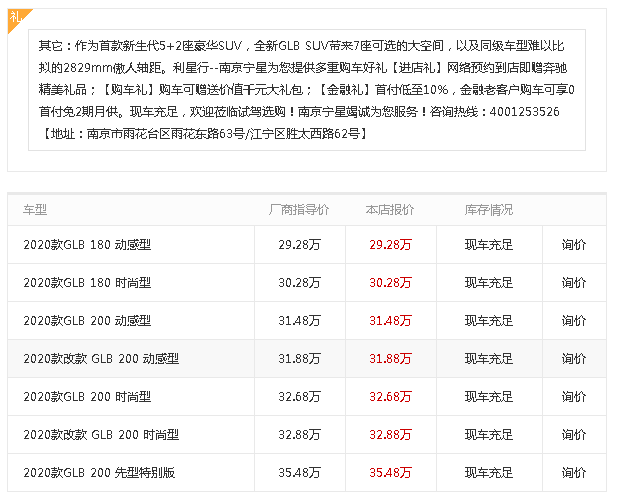
Task: Click the 【进店礼】 text in the promo paragraph
Action: (x=416, y=68)
